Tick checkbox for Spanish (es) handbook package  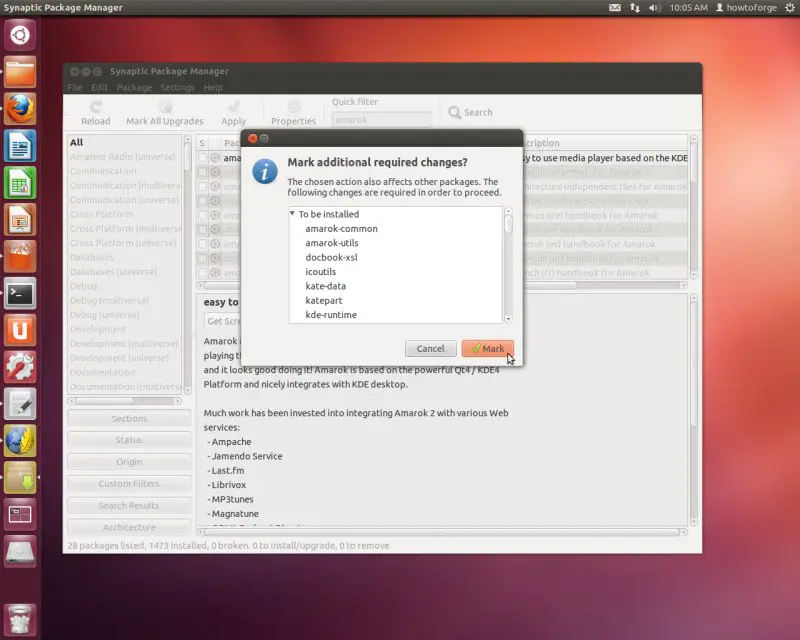pyautogui.click(x=203, y=244)
